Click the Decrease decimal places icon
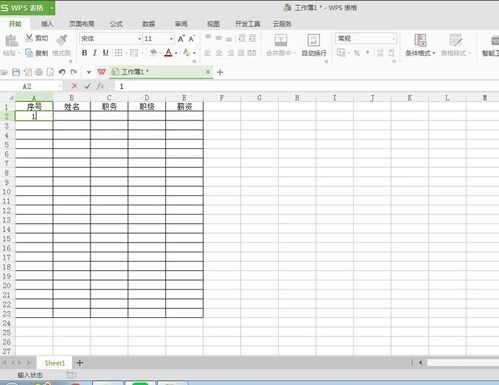 391,53
